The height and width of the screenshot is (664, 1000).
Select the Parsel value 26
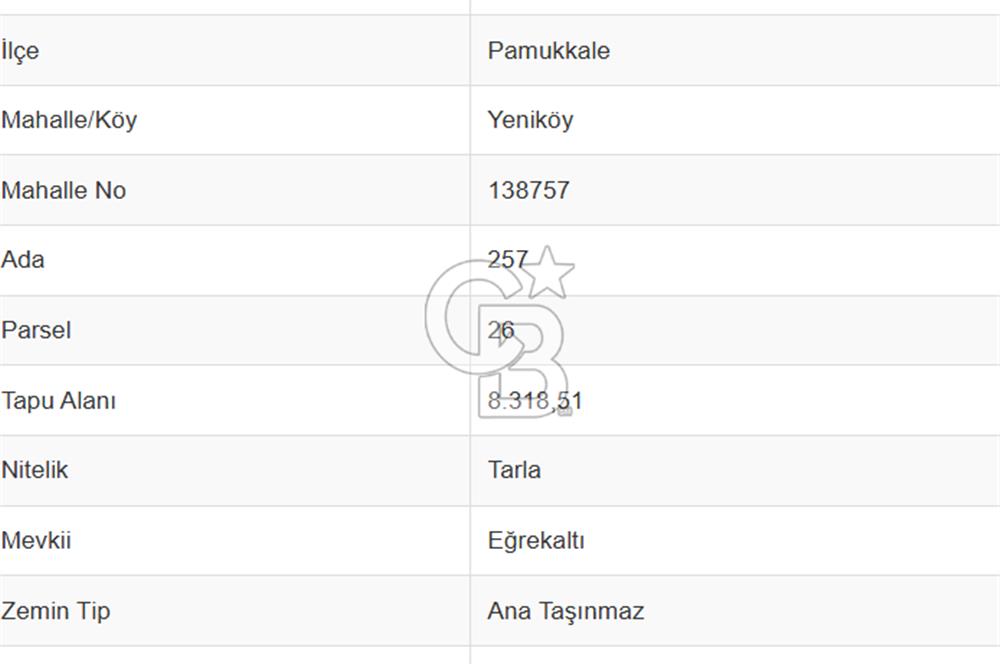point(501,330)
